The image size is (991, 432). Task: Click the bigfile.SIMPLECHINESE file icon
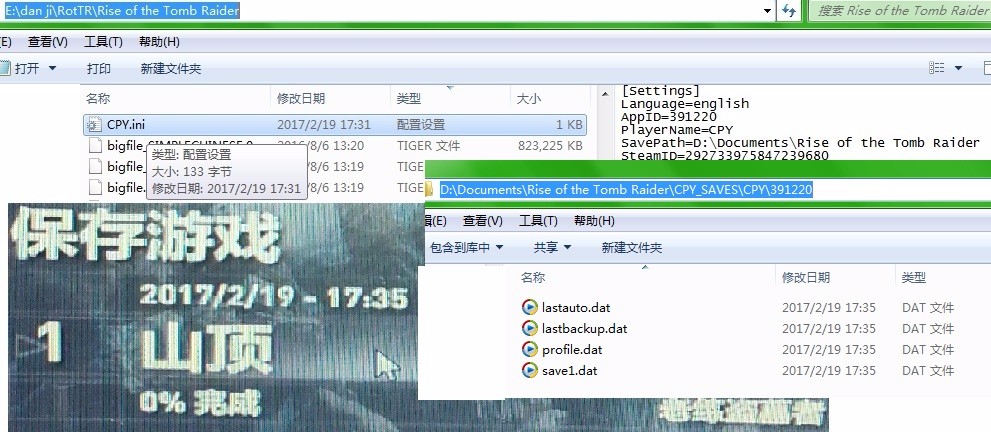point(95,146)
